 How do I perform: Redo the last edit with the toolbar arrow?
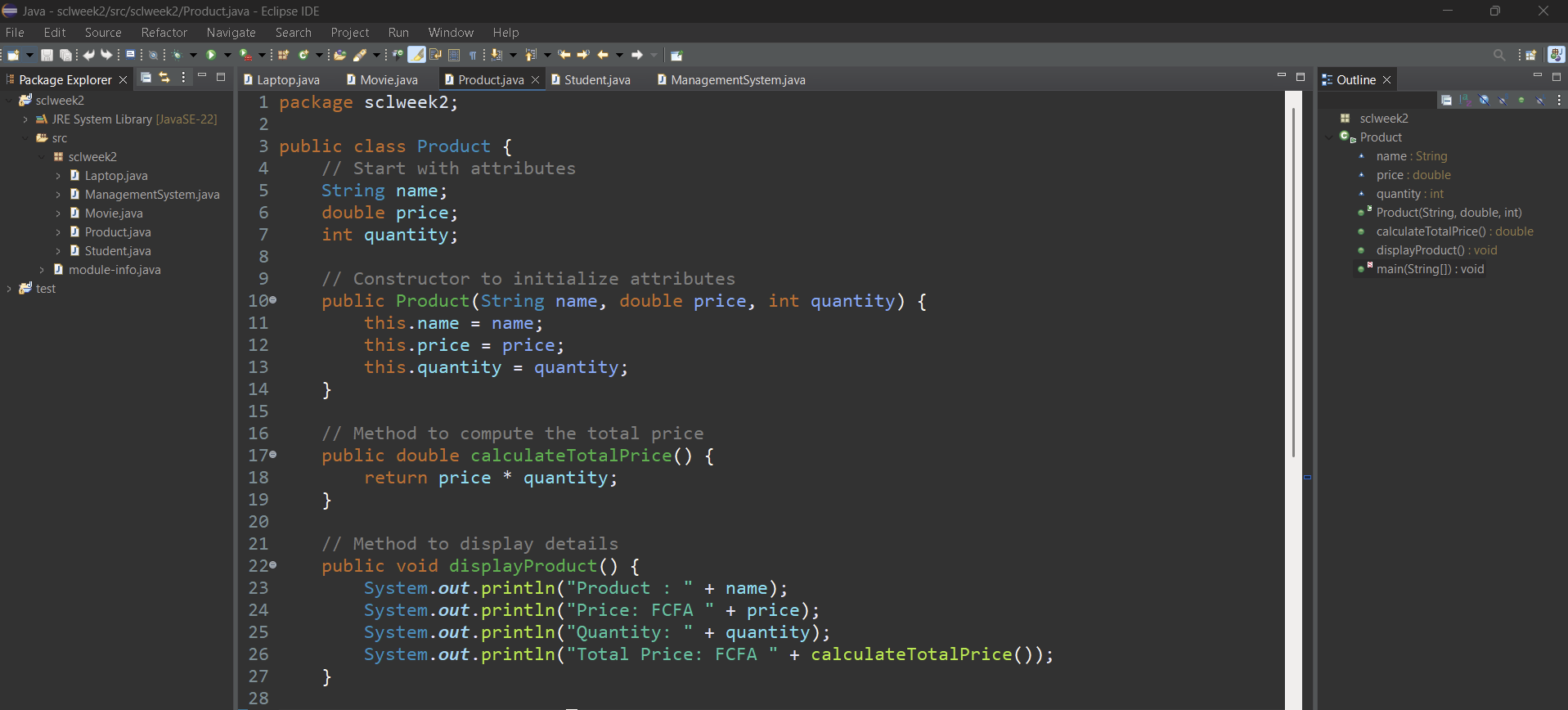(106, 55)
